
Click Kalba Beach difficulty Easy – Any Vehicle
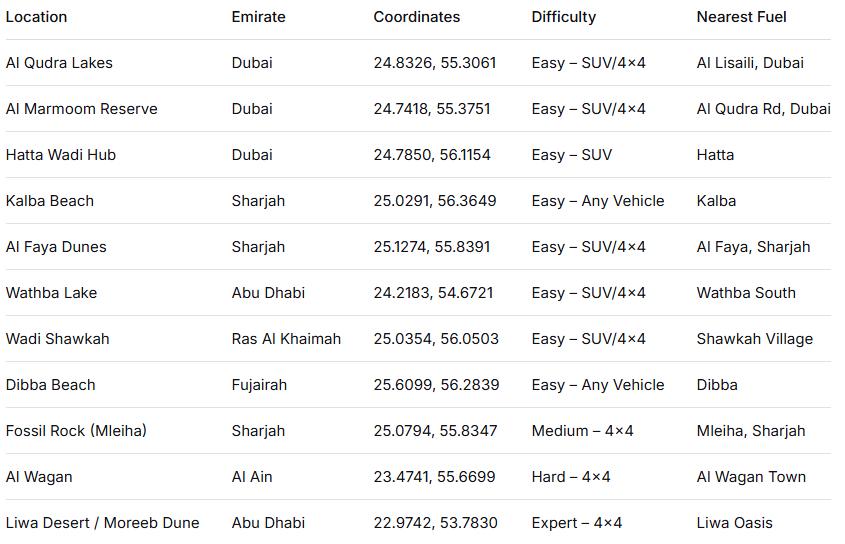(x=597, y=201)
